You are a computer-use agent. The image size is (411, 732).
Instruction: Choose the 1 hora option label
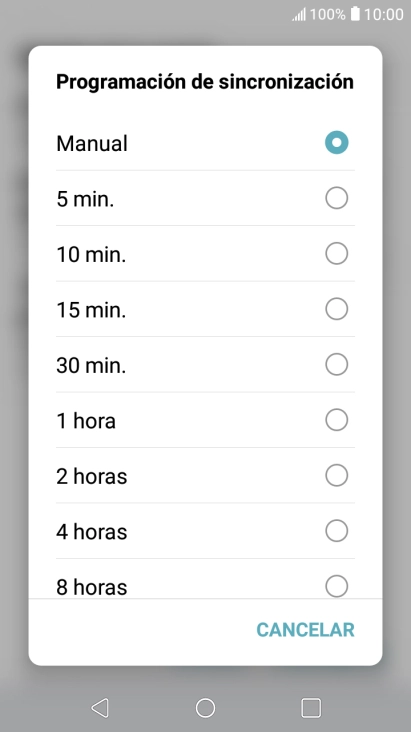point(86,421)
